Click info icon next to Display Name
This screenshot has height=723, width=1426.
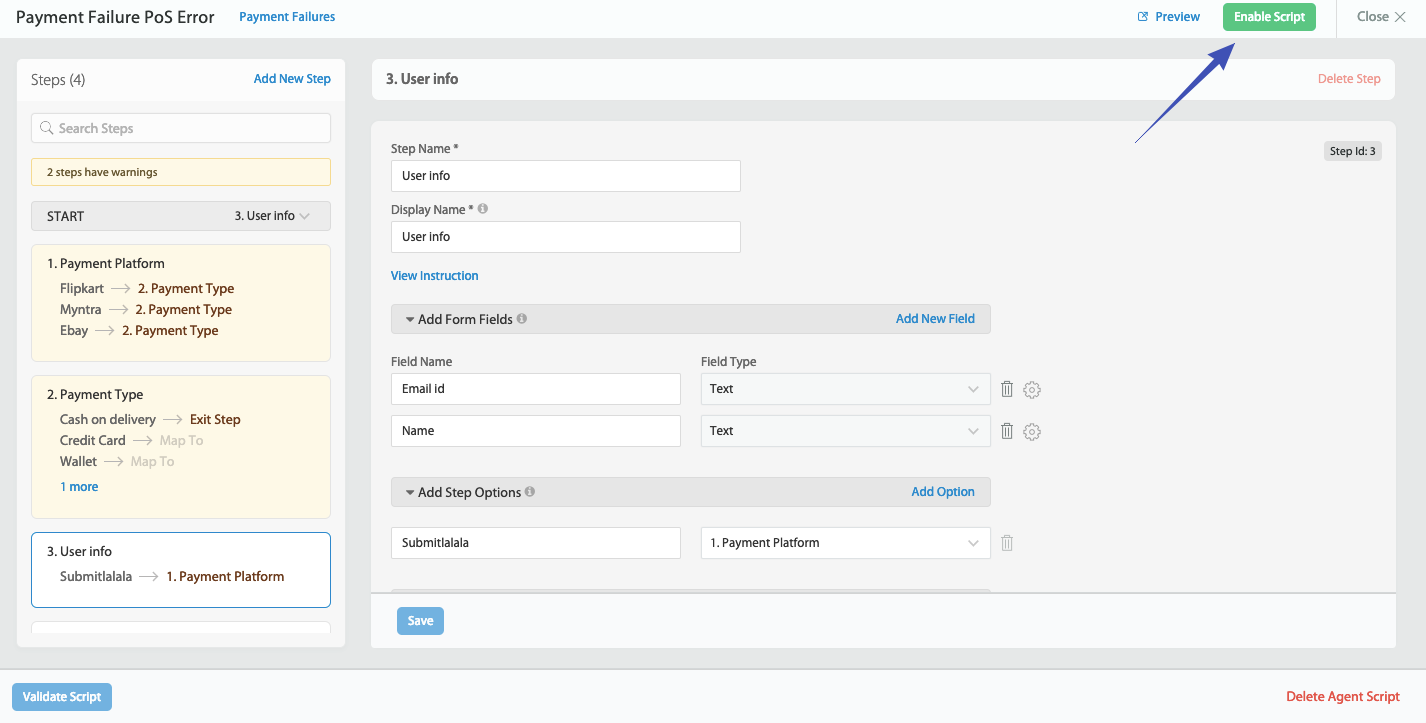(483, 210)
